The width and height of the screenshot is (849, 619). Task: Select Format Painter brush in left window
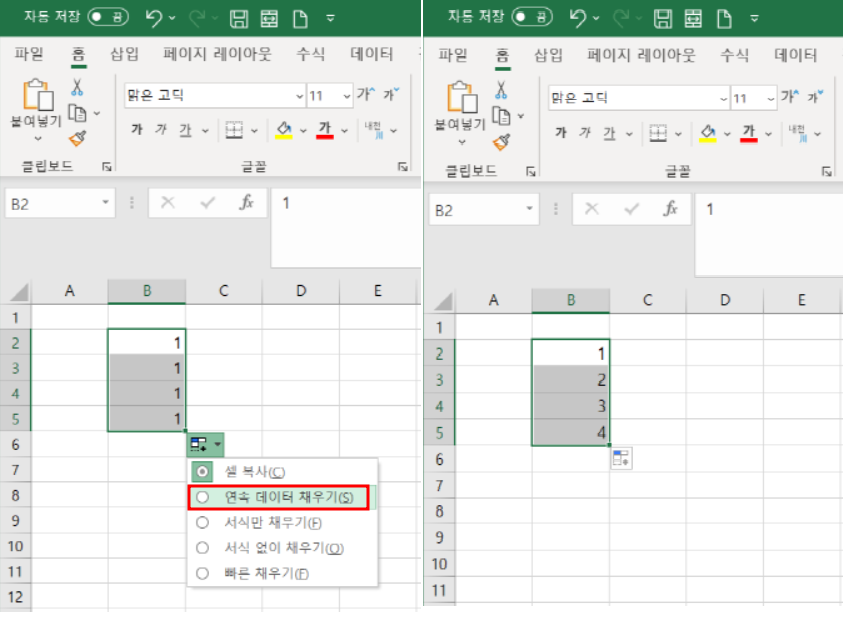coord(77,138)
